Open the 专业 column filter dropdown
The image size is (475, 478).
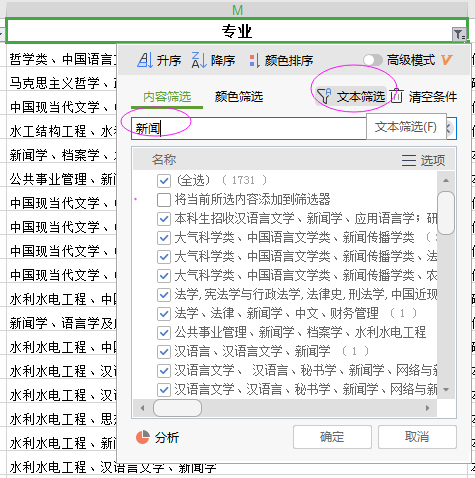(x=459, y=34)
